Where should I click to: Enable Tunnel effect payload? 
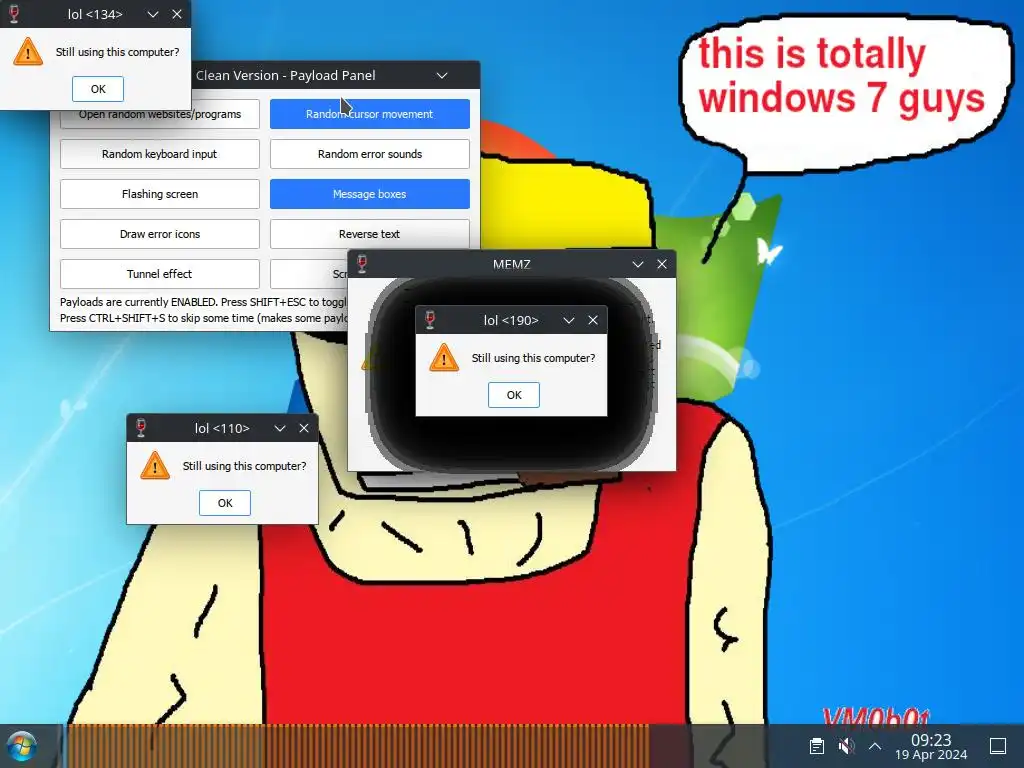click(x=159, y=274)
